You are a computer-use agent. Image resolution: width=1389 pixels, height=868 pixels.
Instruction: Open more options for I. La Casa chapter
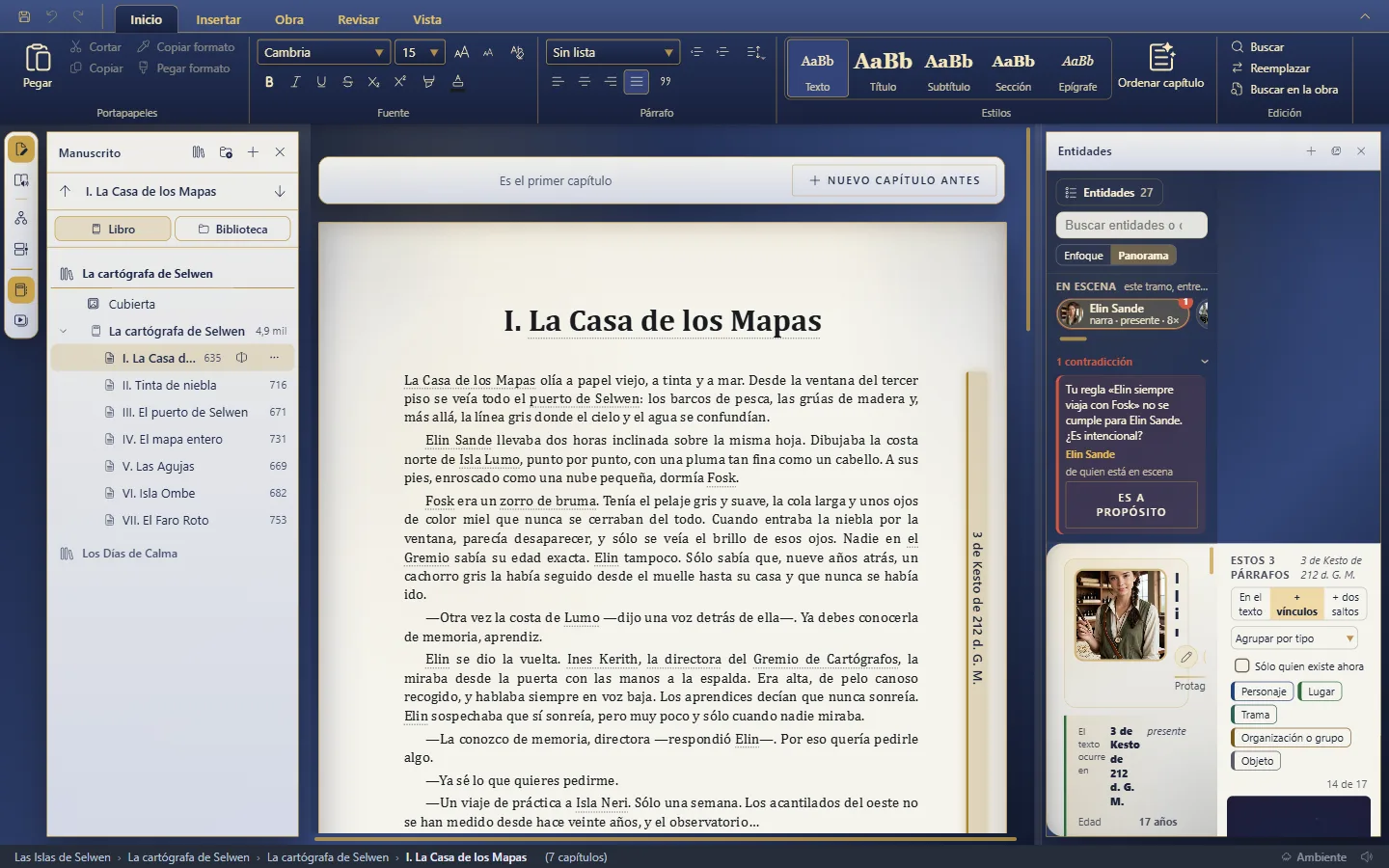[274, 358]
